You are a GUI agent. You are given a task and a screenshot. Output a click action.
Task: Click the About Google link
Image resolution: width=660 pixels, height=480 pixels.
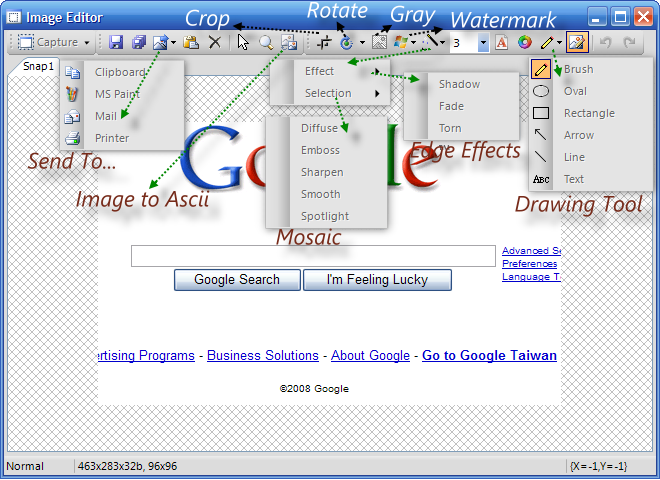point(370,355)
